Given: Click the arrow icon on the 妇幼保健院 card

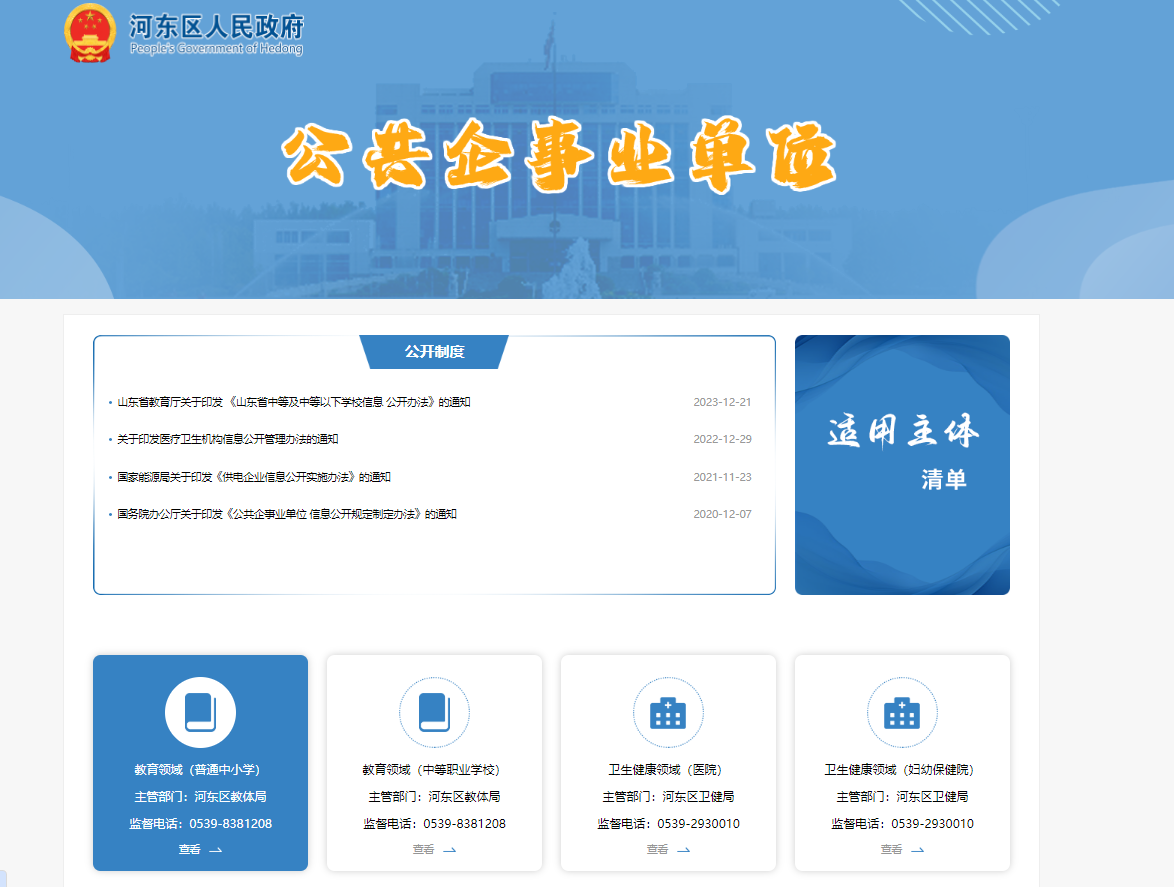Looking at the screenshot, I should pos(917,850).
